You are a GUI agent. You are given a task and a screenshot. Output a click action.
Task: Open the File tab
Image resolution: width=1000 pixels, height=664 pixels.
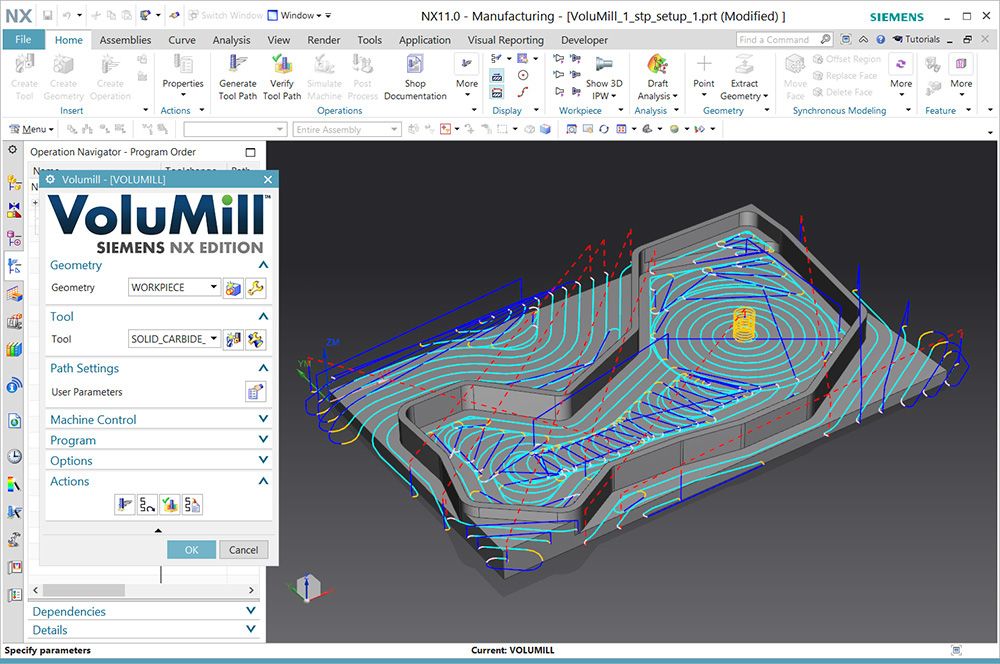pyautogui.click(x=23, y=40)
